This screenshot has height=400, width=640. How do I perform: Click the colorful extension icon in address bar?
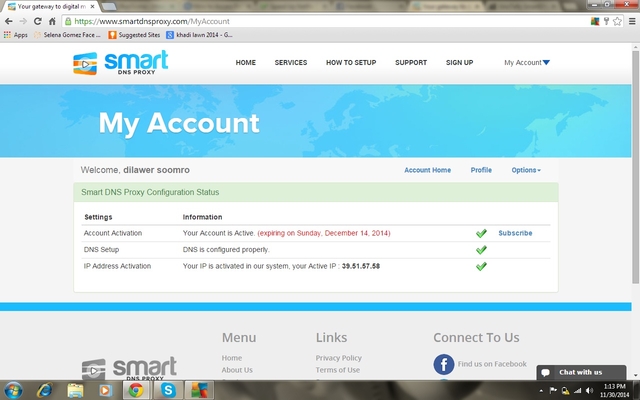pos(595,21)
